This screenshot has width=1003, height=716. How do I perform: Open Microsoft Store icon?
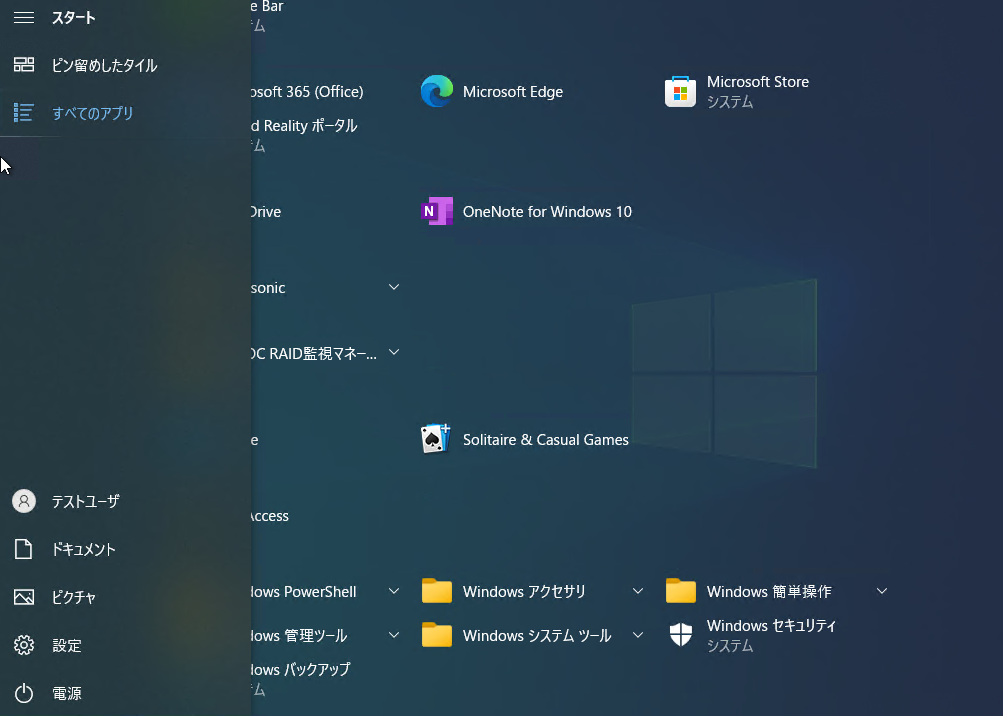coord(680,91)
